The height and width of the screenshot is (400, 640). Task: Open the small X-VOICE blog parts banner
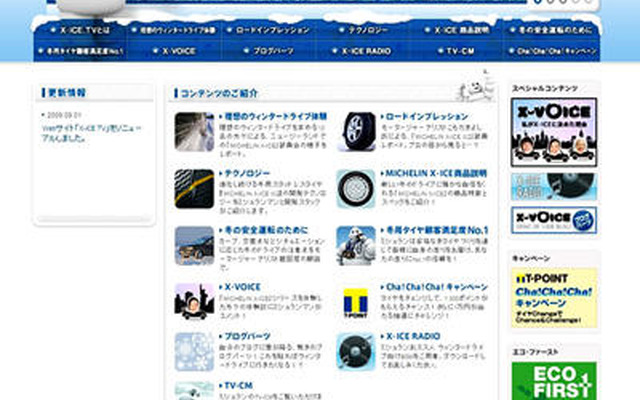coord(554,220)
